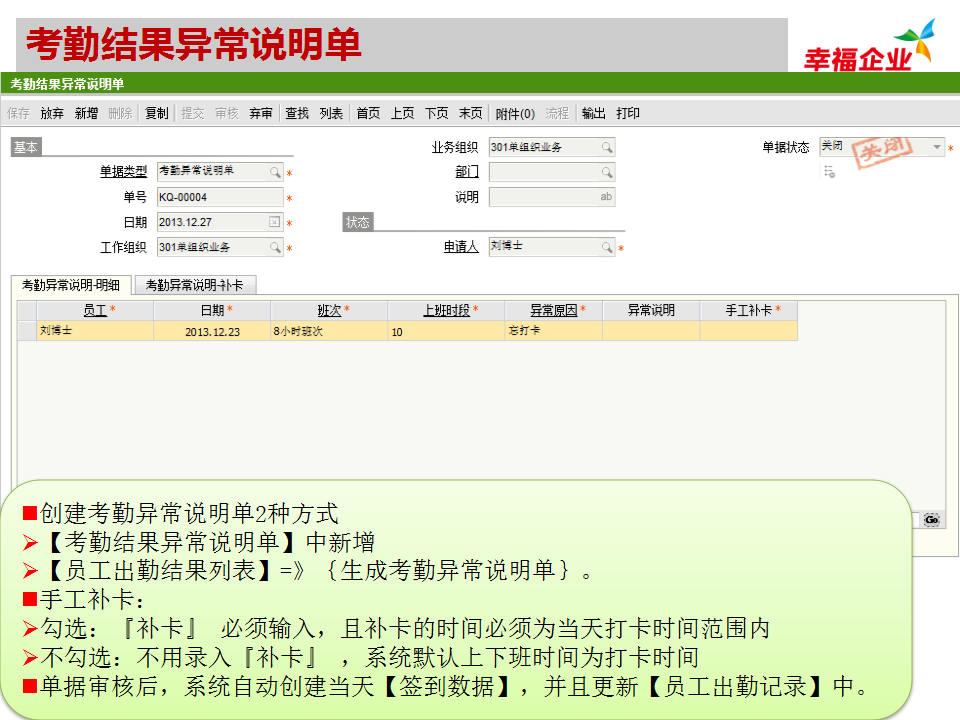The image size is (960, 720).
Task: Click the 单据类型 search magnifier icon
Action: 275,172
